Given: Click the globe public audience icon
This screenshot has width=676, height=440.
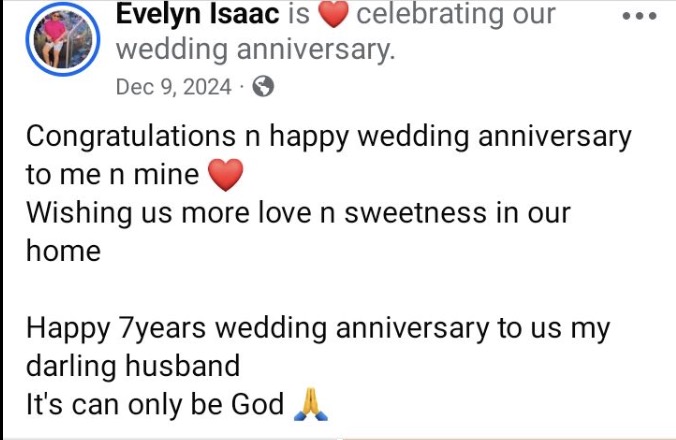Looking at the screenshot, I should coord(264,87).
